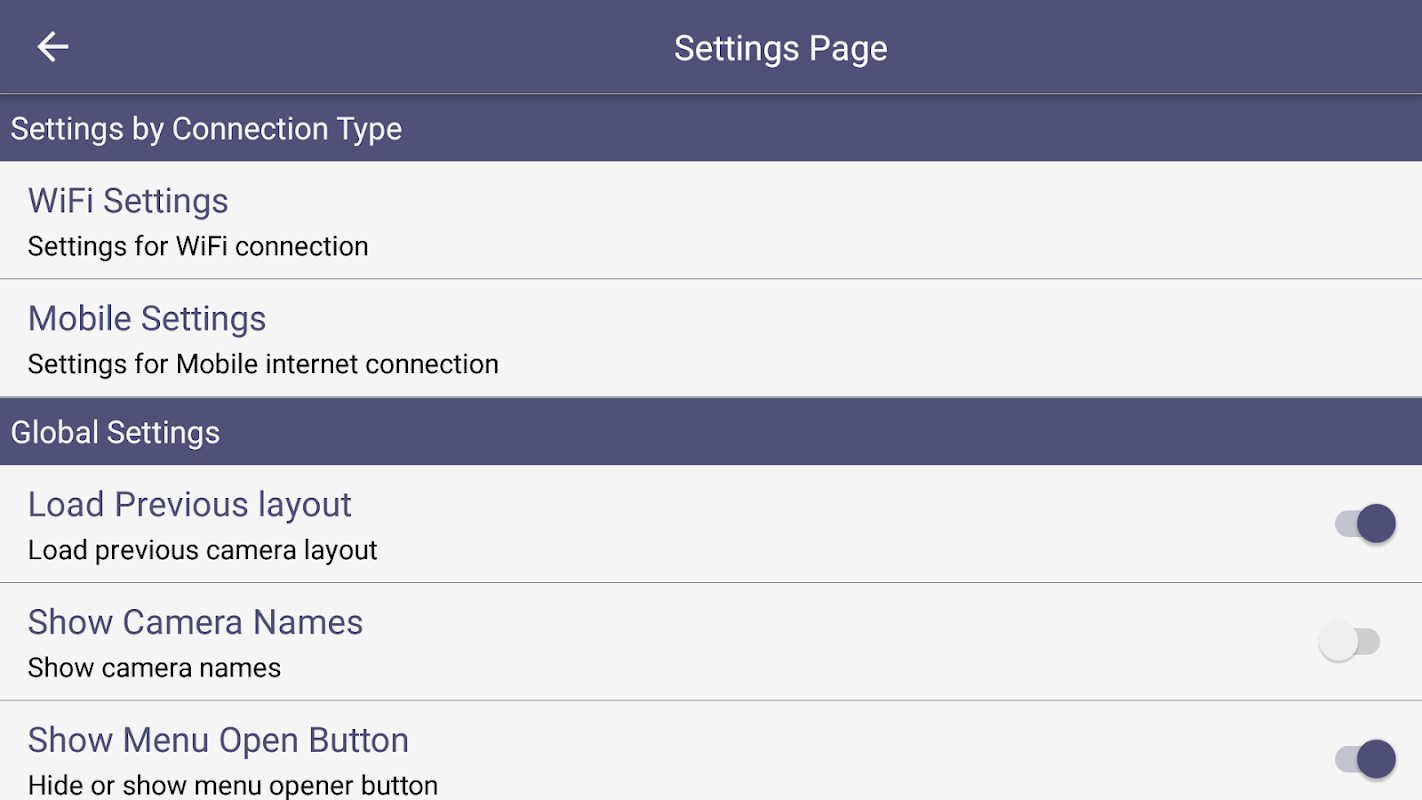
Task: Click 'Load previous camera layout' description text
Action: point(203,550)
